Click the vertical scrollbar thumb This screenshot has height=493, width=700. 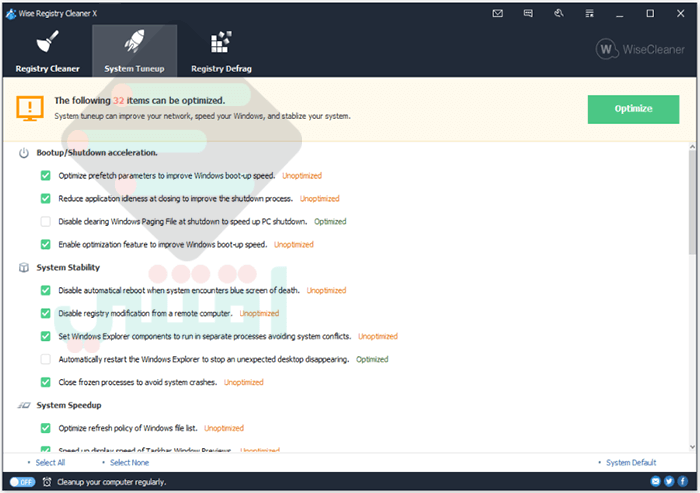point(692,202)
